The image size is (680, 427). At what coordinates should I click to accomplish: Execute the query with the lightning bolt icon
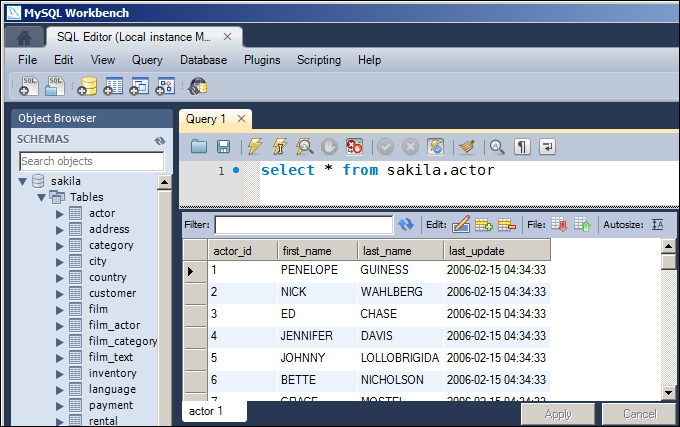(x=255, y=147)
